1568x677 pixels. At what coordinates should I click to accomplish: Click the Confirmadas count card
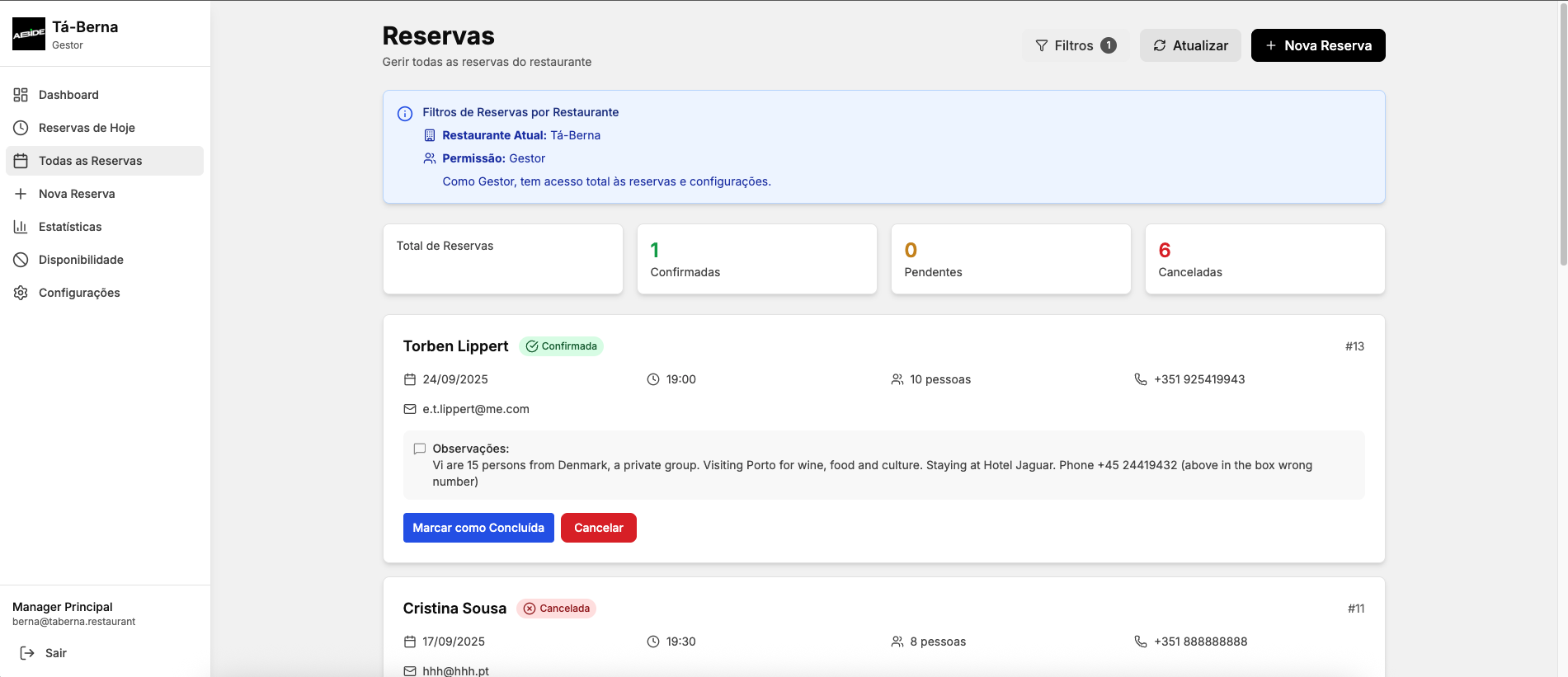[x=756, y=259]
